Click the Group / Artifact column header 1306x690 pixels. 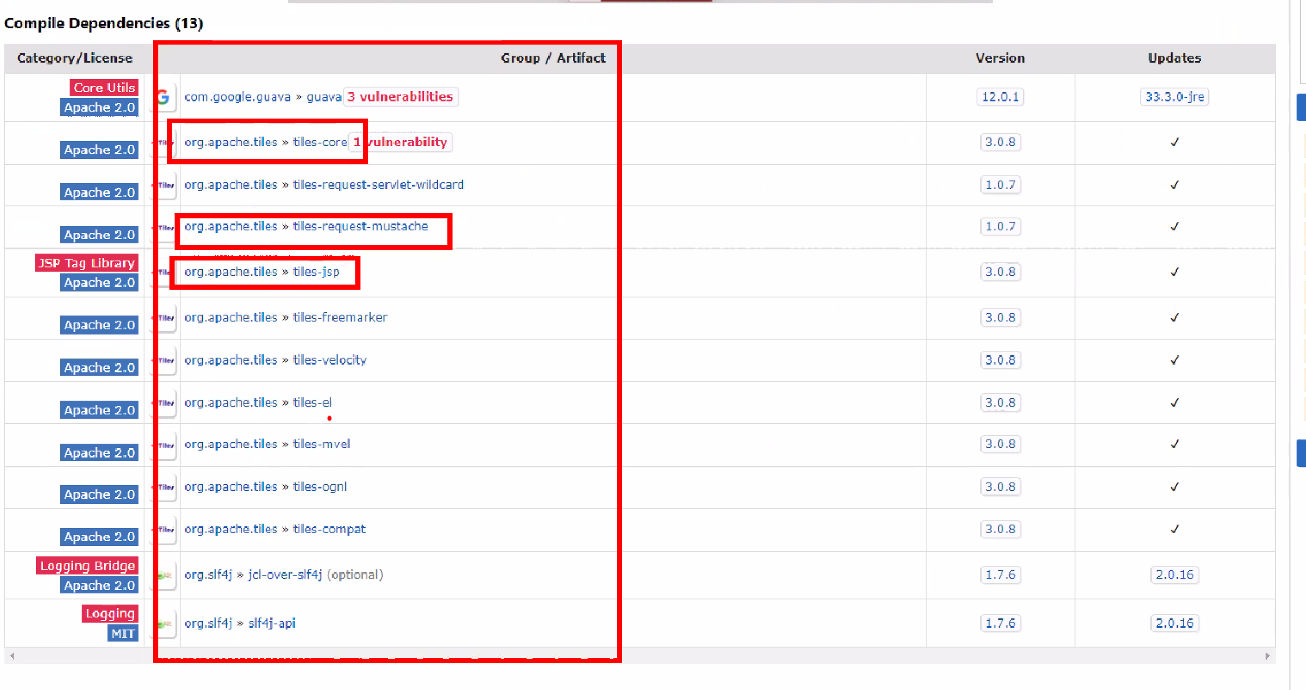click(553, 58)
